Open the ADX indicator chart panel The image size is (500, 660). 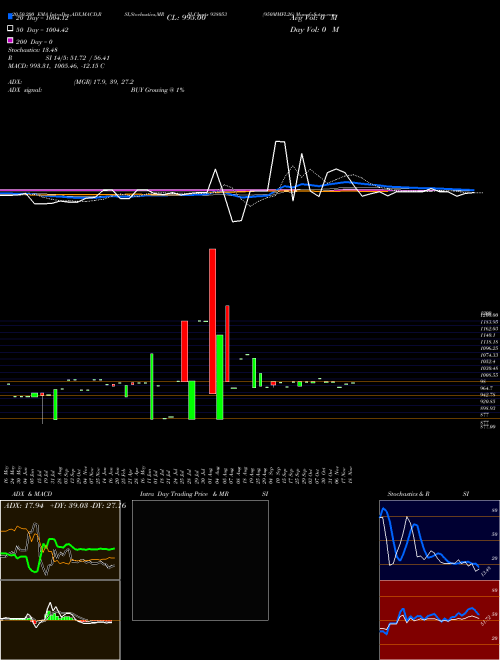[60, 540]
